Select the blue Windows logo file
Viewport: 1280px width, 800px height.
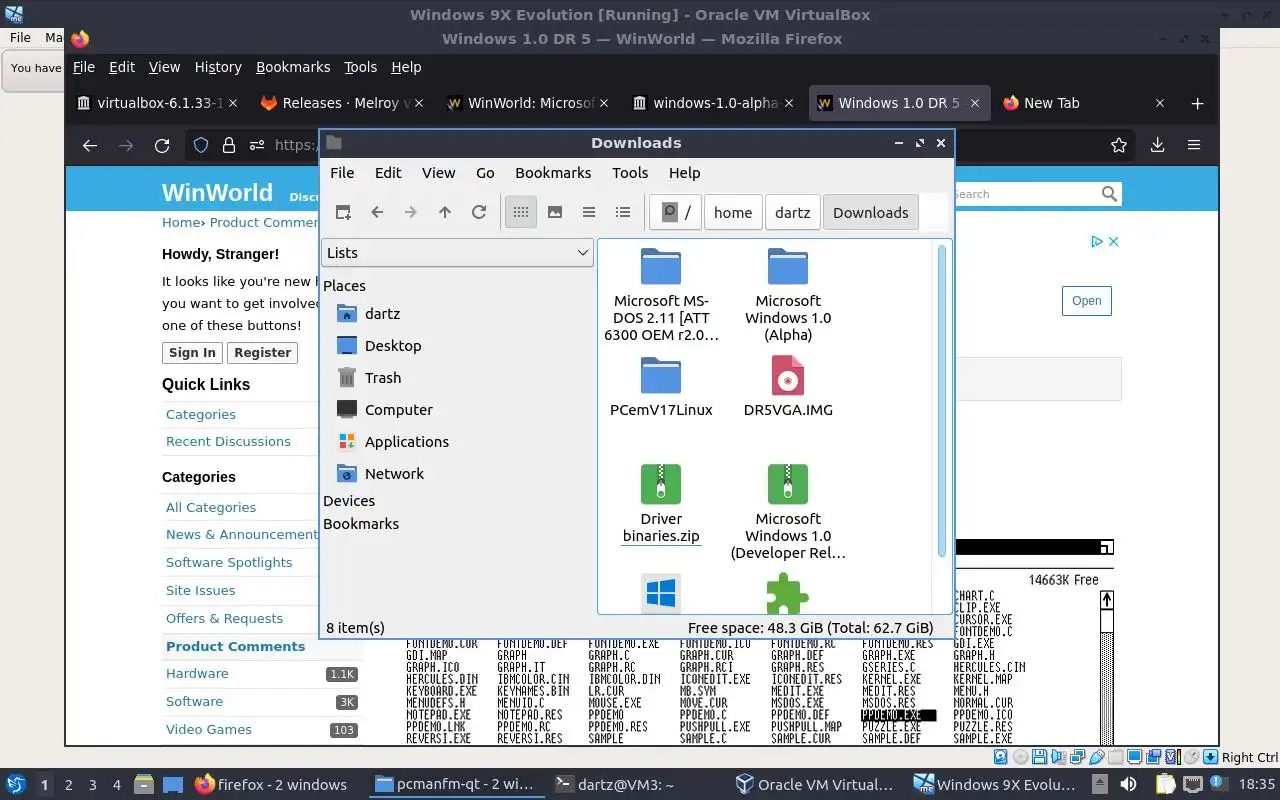coord(661,593)
